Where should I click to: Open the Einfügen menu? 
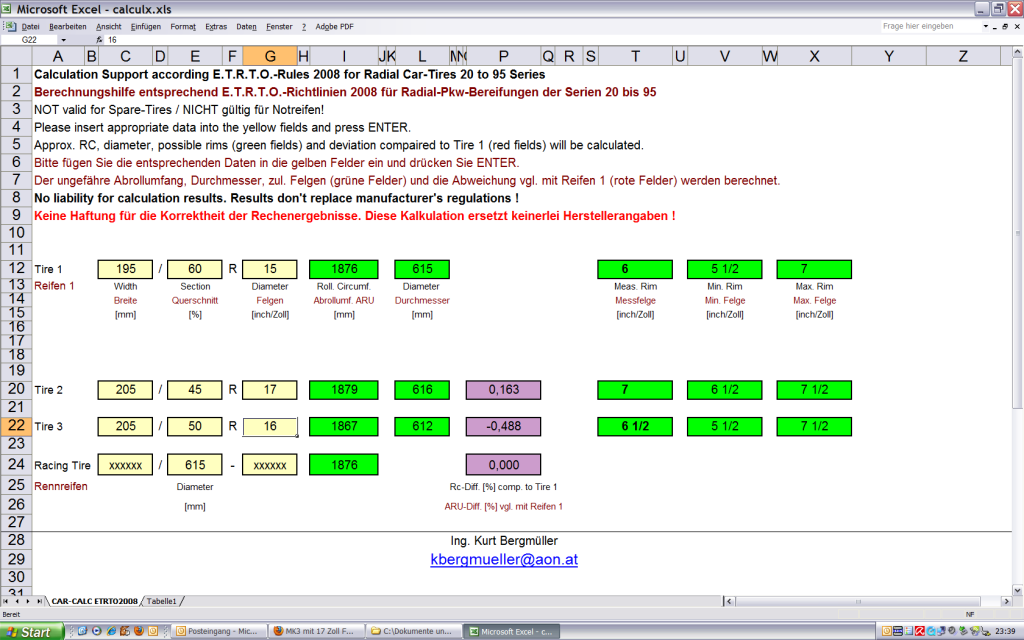point(146,26)
